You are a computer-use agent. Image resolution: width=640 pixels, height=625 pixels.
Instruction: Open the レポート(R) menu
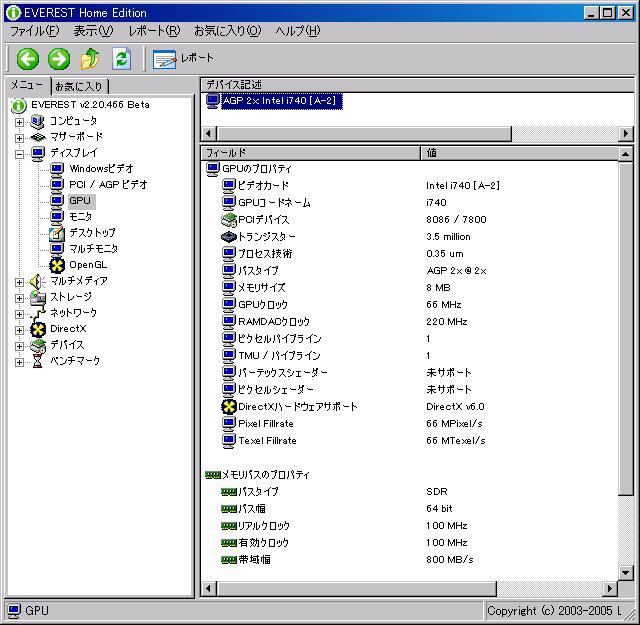click(x=154, y=31)
